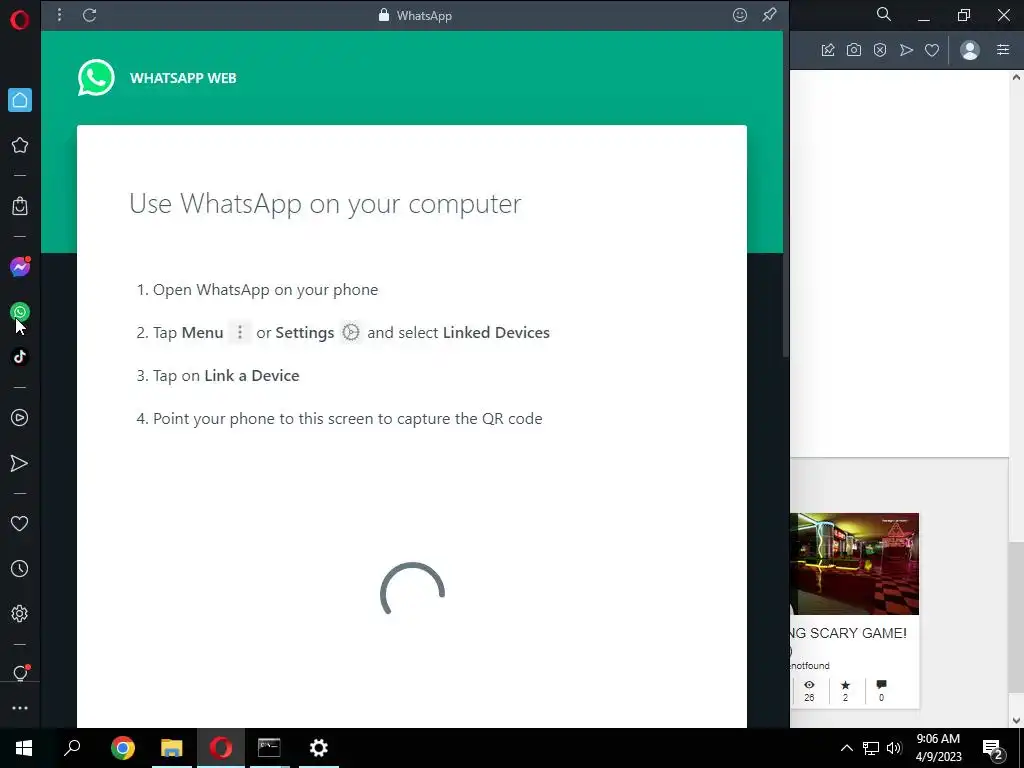This screenshot has width=1024, height=768.
Task: Open Bookmarks star icon in sidebar
Action: 20,145
